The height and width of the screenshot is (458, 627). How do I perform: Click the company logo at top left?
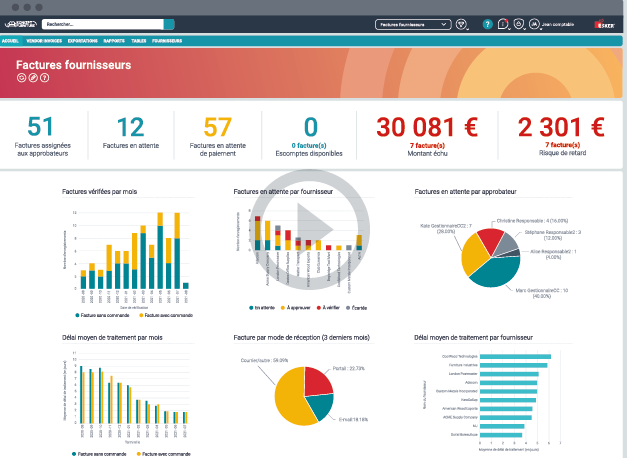pyautogui.click(x=21, y=24)
